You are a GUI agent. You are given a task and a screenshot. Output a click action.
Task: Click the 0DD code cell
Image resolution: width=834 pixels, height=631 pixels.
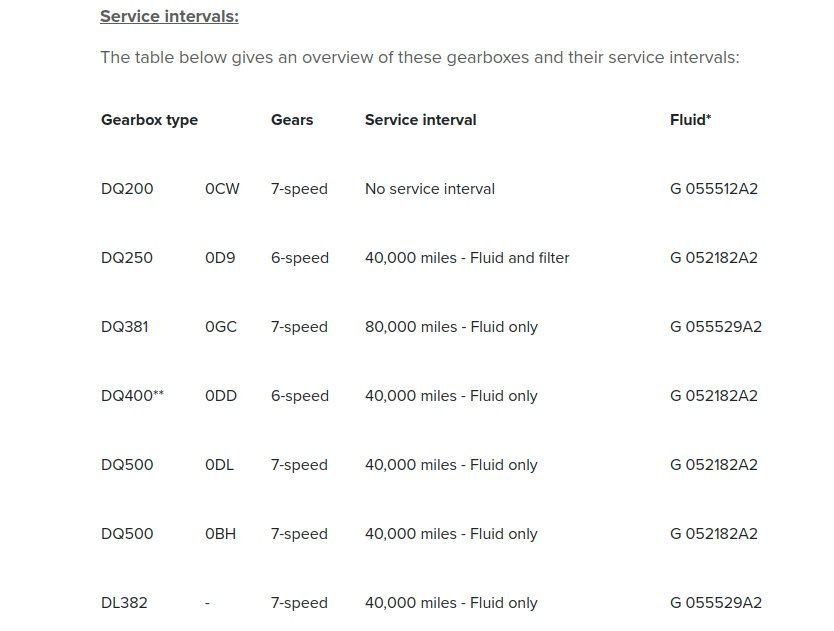coord(221,396)
